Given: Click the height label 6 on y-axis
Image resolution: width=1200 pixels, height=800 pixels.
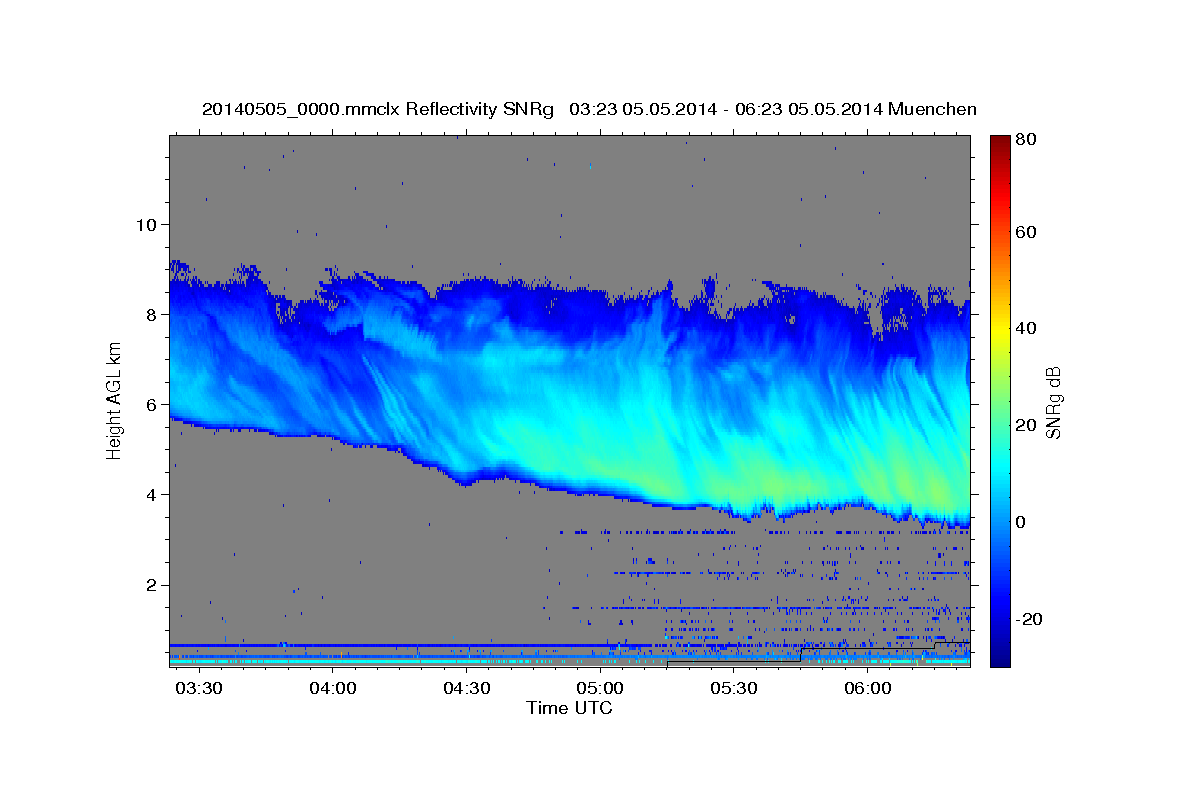Looking at the screenshot, I should 149,404.
